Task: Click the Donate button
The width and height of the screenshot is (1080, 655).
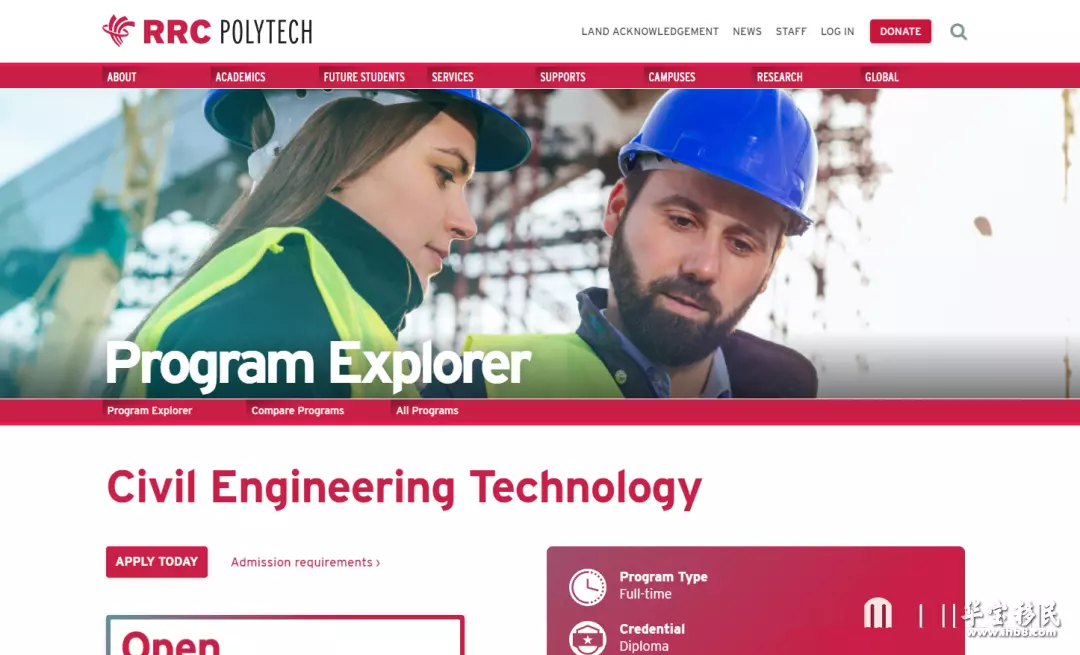Action: (900, 31)
